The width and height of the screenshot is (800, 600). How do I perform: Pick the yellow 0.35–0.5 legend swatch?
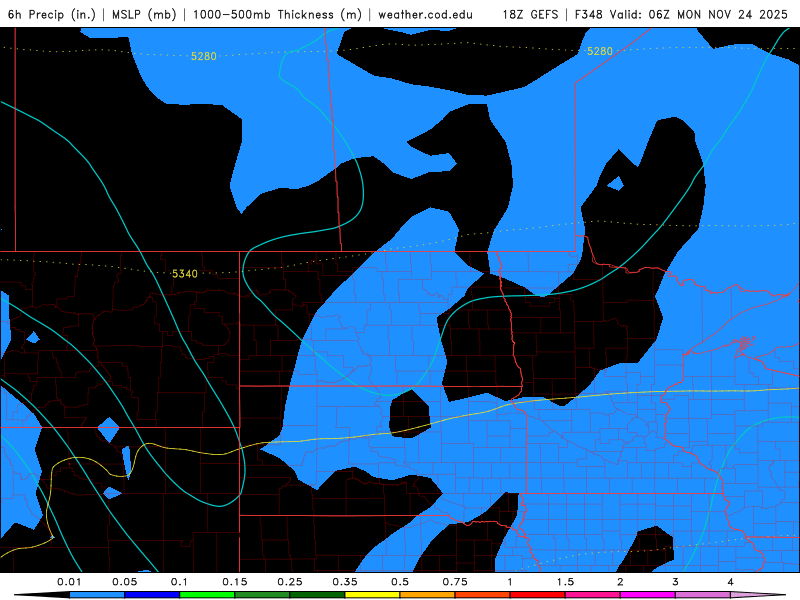coord(372,595)
